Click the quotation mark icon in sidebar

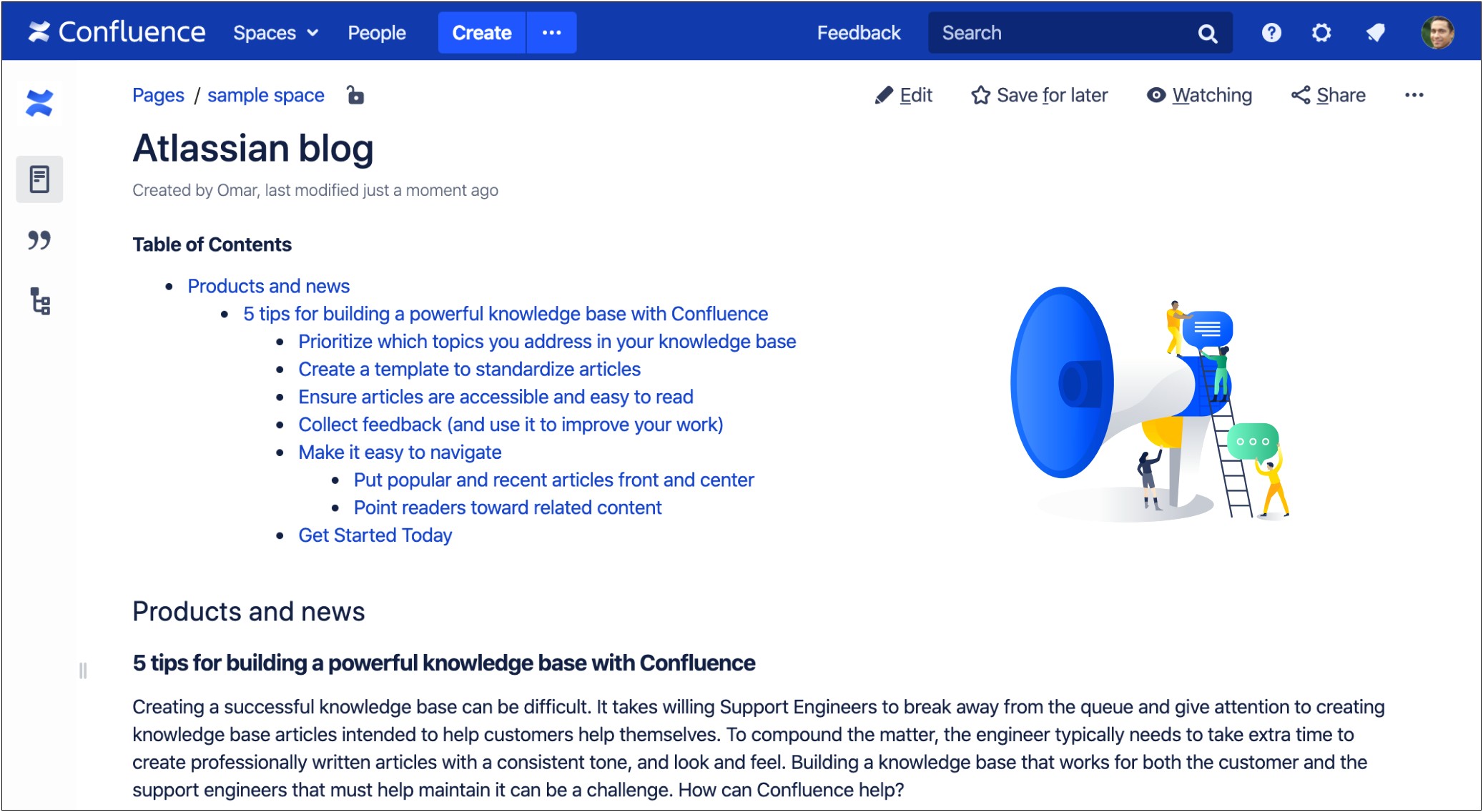(x=40, y=240)
